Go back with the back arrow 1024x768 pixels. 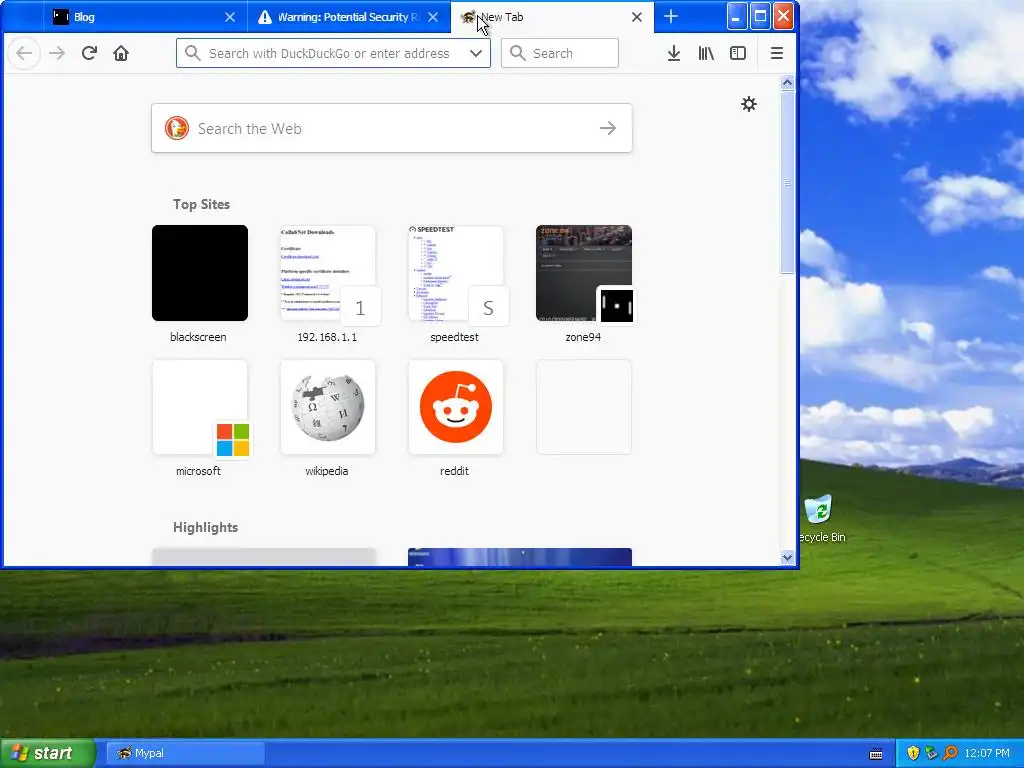point(25,53)
